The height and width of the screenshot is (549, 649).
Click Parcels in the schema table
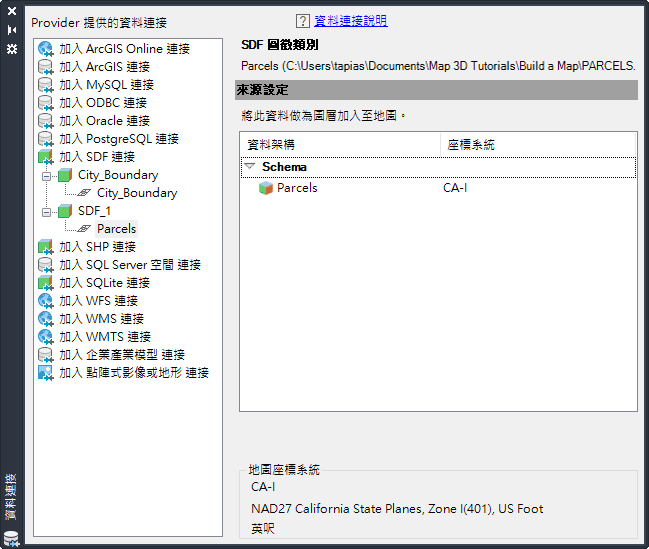click(297, 188)
